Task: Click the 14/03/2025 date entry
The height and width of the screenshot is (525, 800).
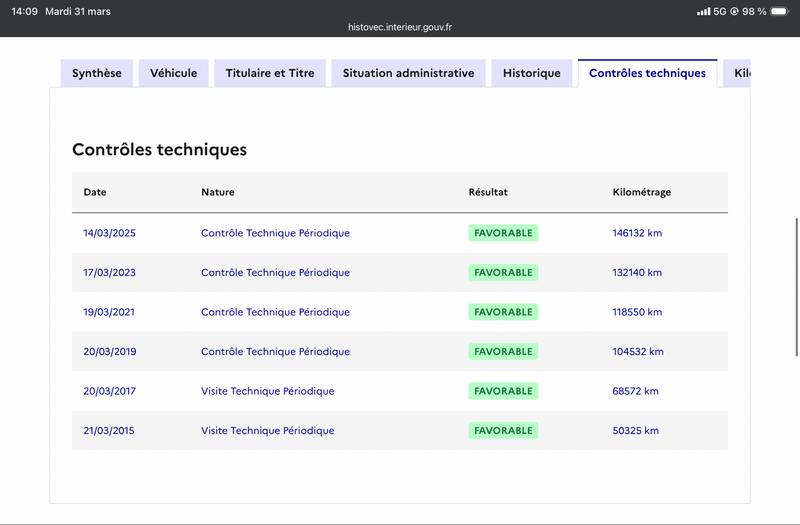Action: coord(110,233)
